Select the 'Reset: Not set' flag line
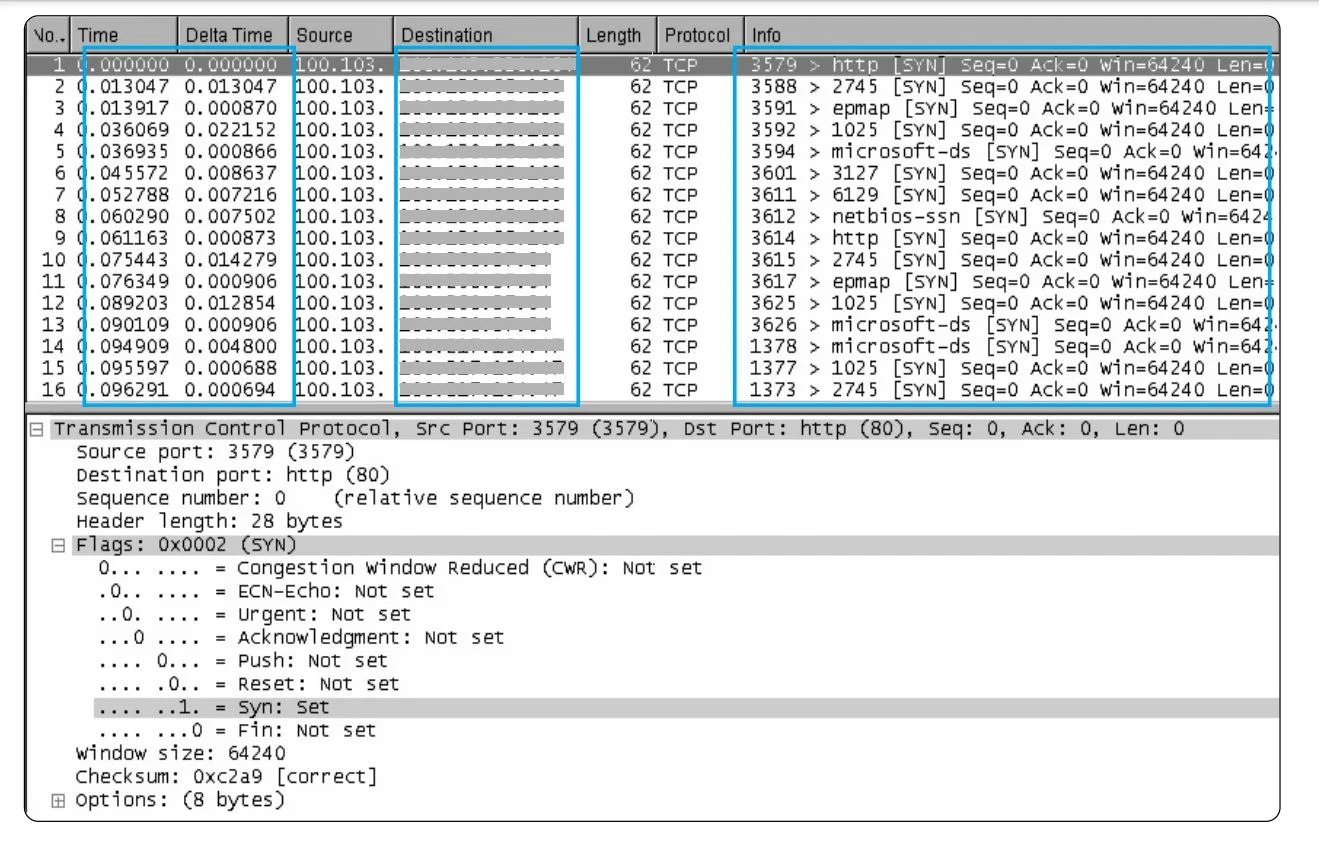This screenshot has width=1319, height=841. click(x=249, y=684)
